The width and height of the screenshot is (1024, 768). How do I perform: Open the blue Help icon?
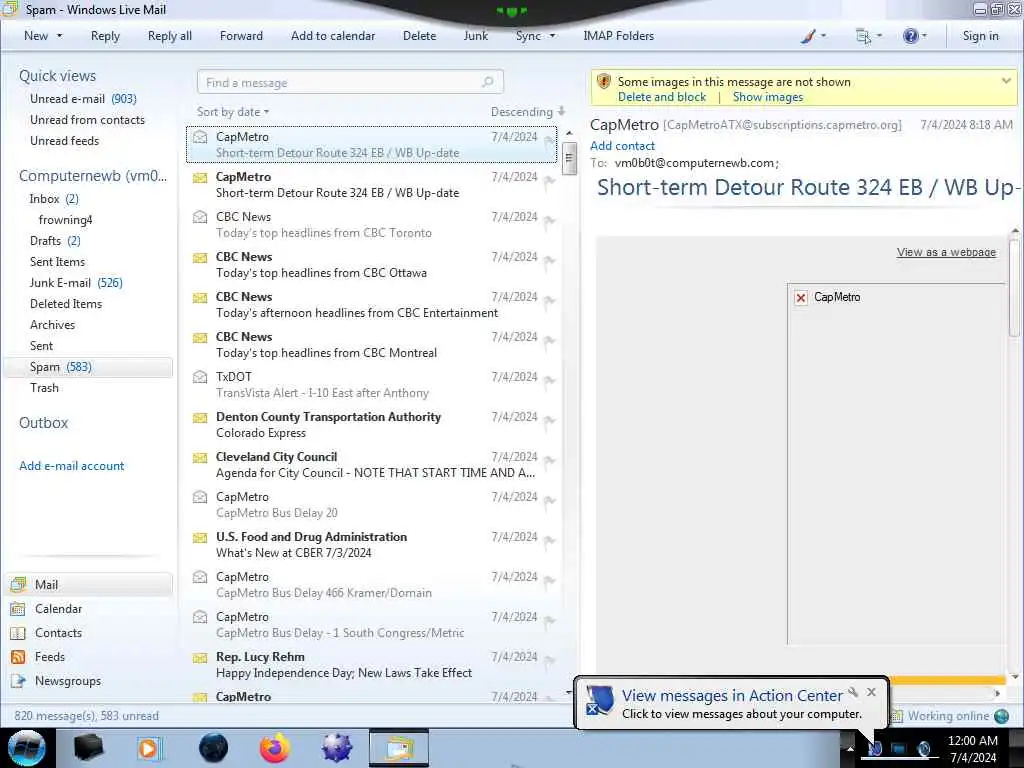pyautogui.click(x=910, y=36)
